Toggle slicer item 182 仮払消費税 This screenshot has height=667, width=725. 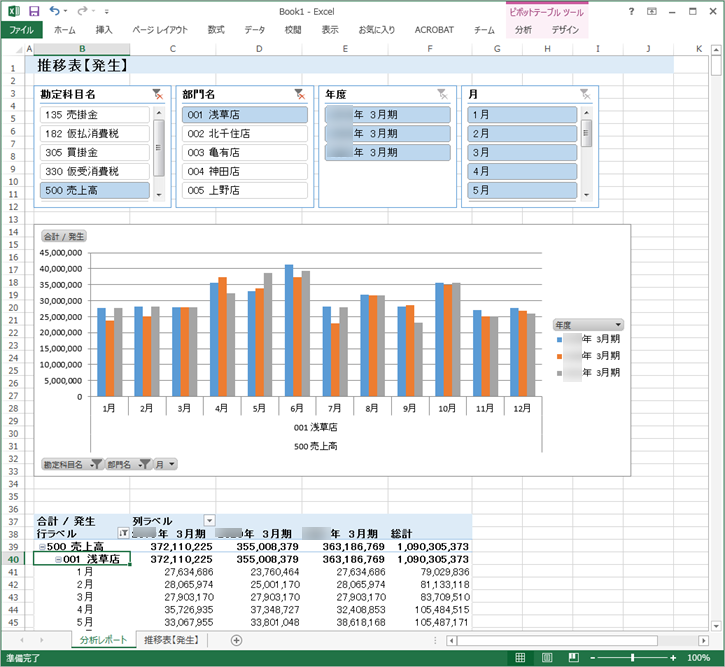[95, 134]
